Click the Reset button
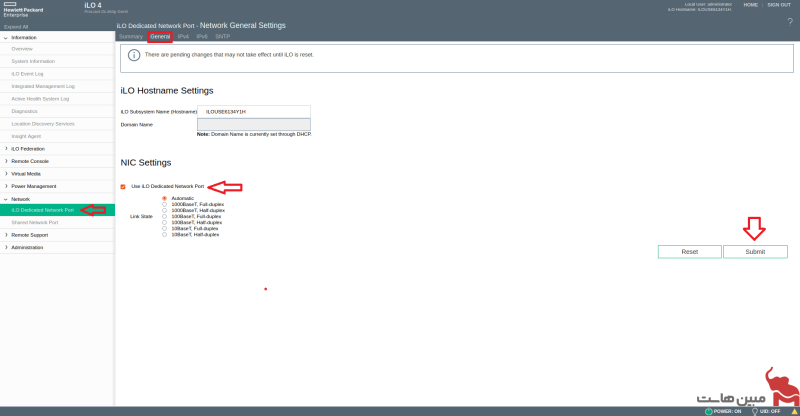The image size is (800, 416). (690, 252)
